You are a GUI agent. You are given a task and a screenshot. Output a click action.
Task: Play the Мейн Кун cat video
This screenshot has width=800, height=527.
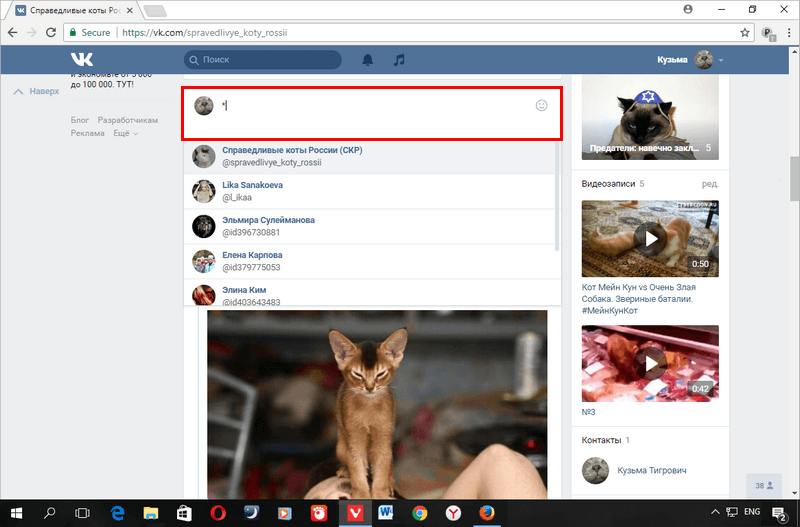(x=650, y=239)
